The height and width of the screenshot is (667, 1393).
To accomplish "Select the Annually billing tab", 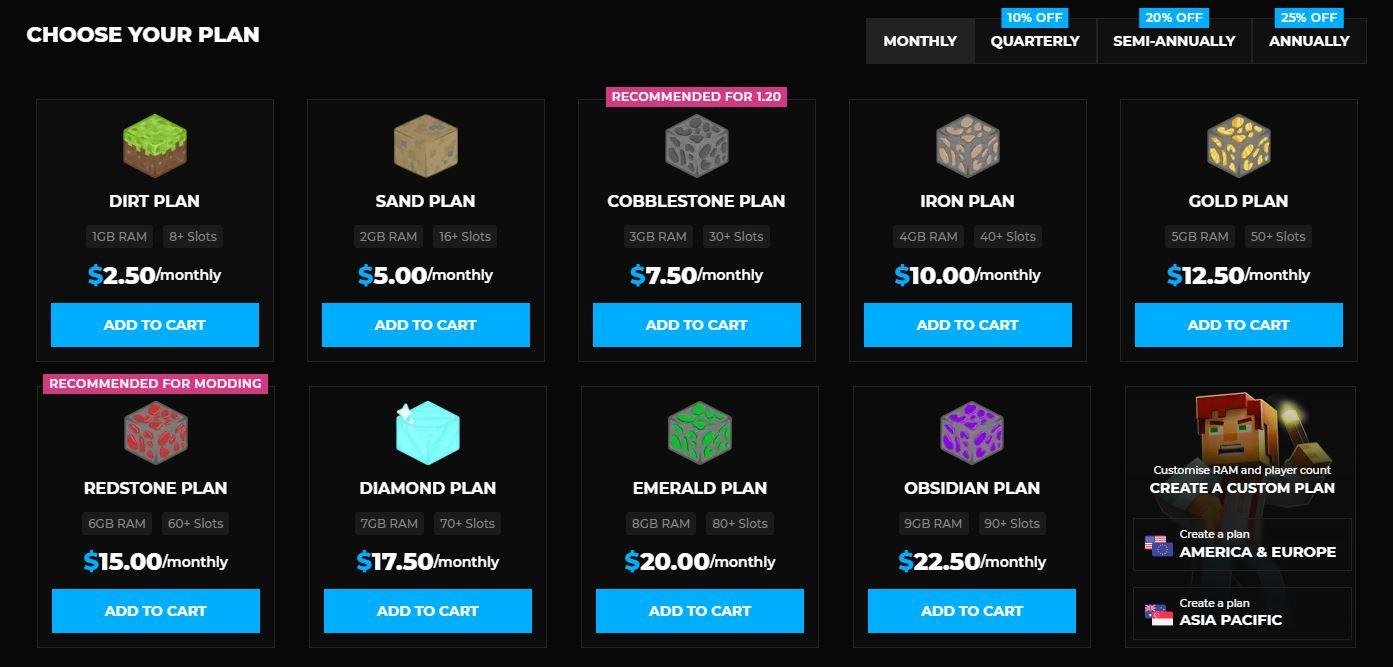I will (1309, 41).
